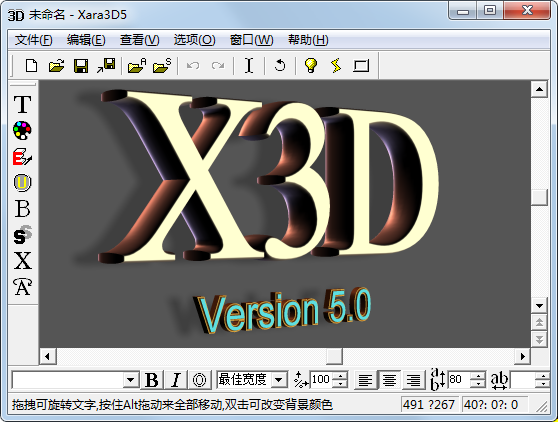
Task: Click the vertical scrollbar thumb
Action: point(539,197)
